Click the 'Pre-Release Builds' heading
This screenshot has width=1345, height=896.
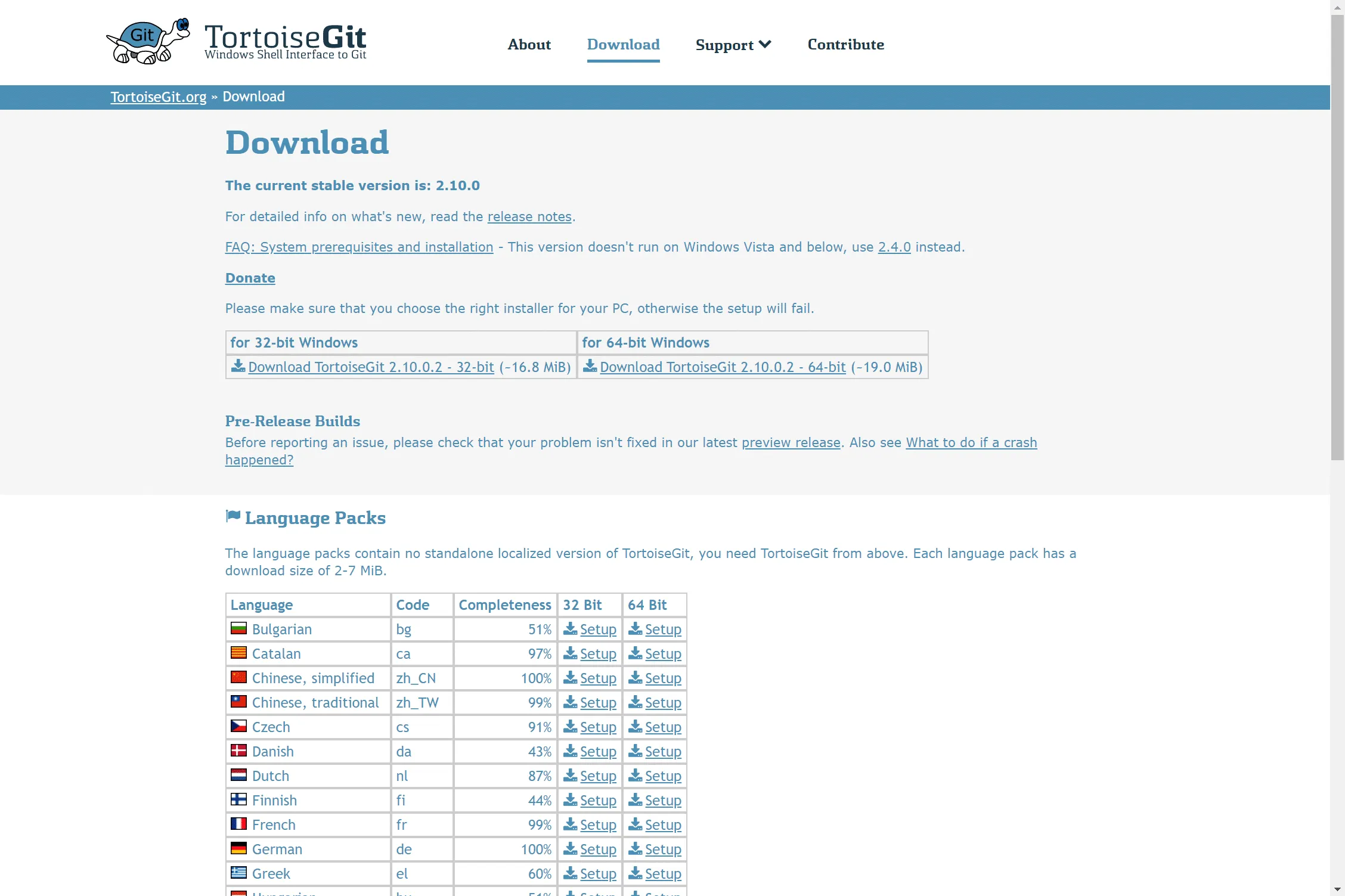click(293, 421)
